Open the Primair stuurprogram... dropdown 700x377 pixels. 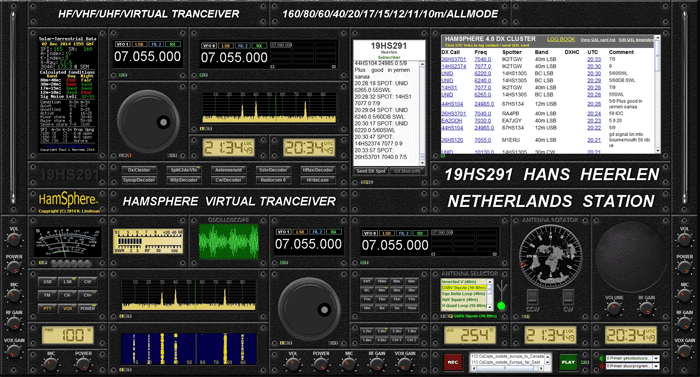coord(633,366)
